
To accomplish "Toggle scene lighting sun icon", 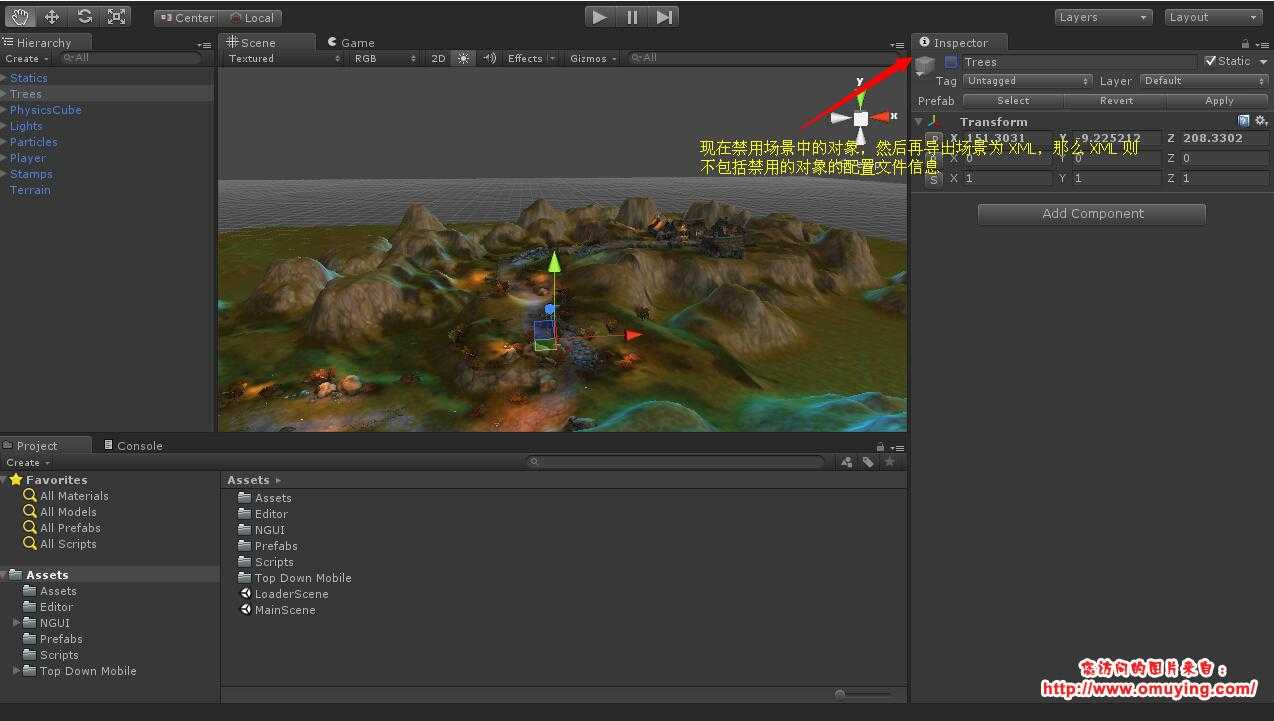I will 463,58.
